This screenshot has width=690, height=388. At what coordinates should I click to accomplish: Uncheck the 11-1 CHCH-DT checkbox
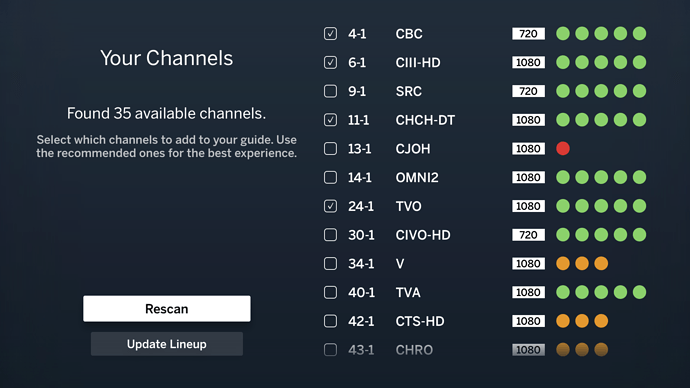(330, 120)
